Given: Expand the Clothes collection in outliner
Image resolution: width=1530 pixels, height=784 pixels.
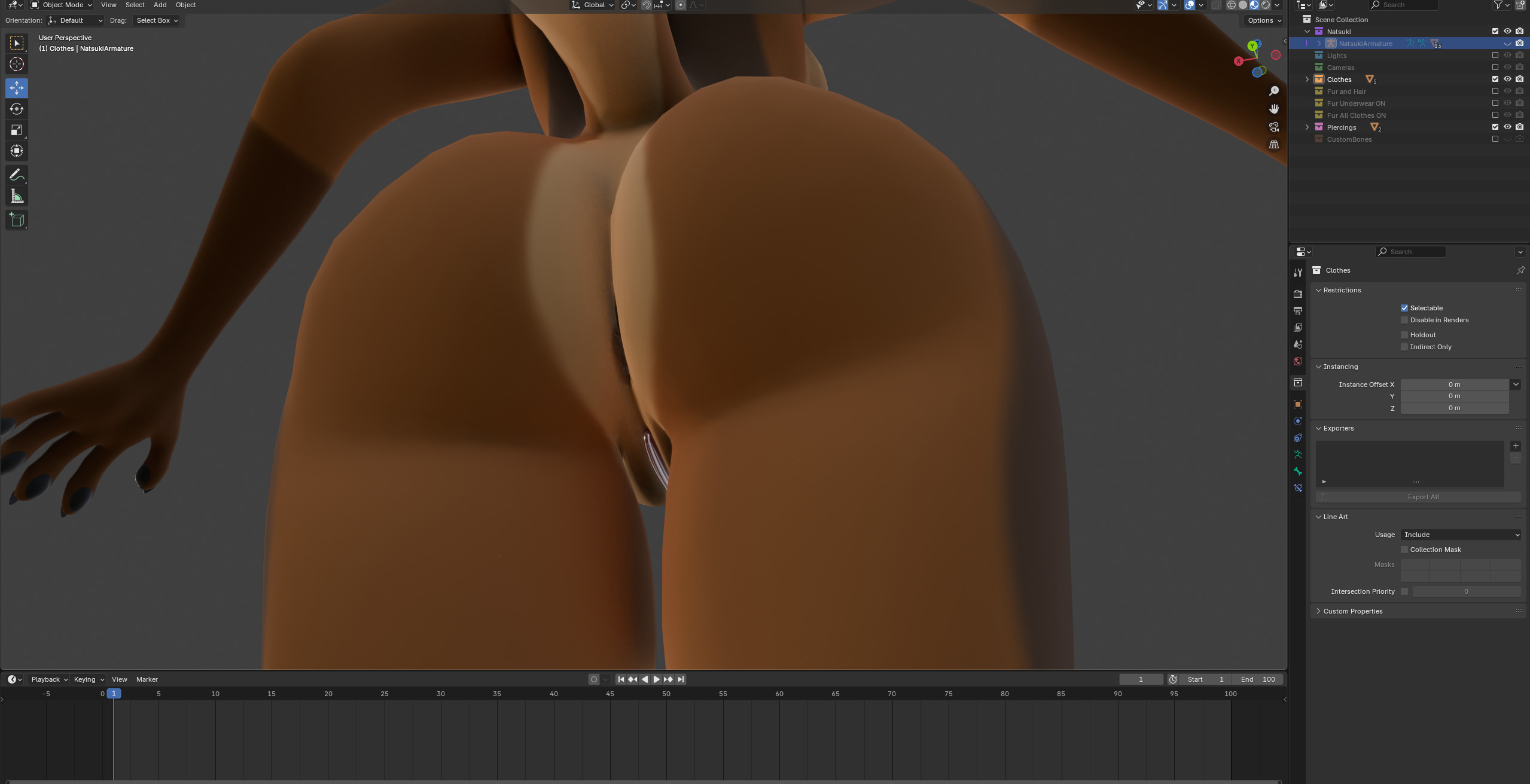Looking at the screenshot, I should click(1307, 80).
